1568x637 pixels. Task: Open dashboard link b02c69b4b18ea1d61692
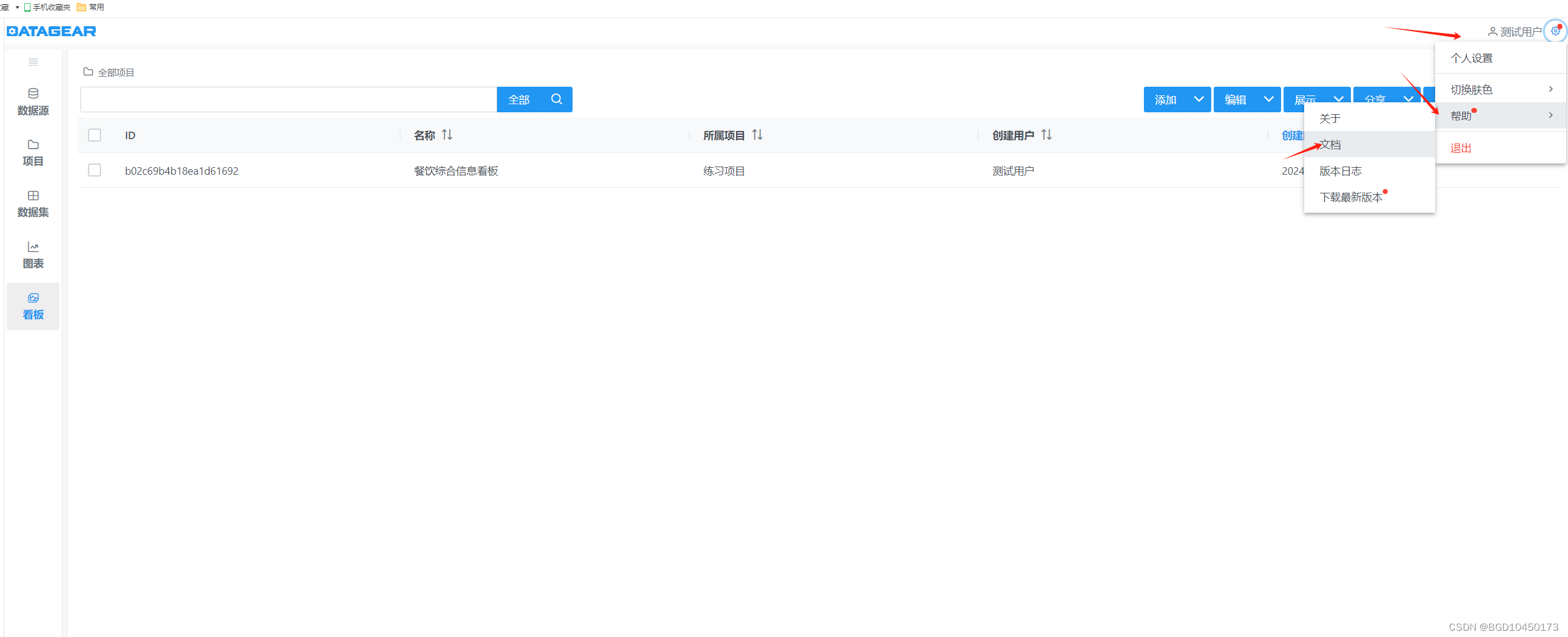[181, 170]
